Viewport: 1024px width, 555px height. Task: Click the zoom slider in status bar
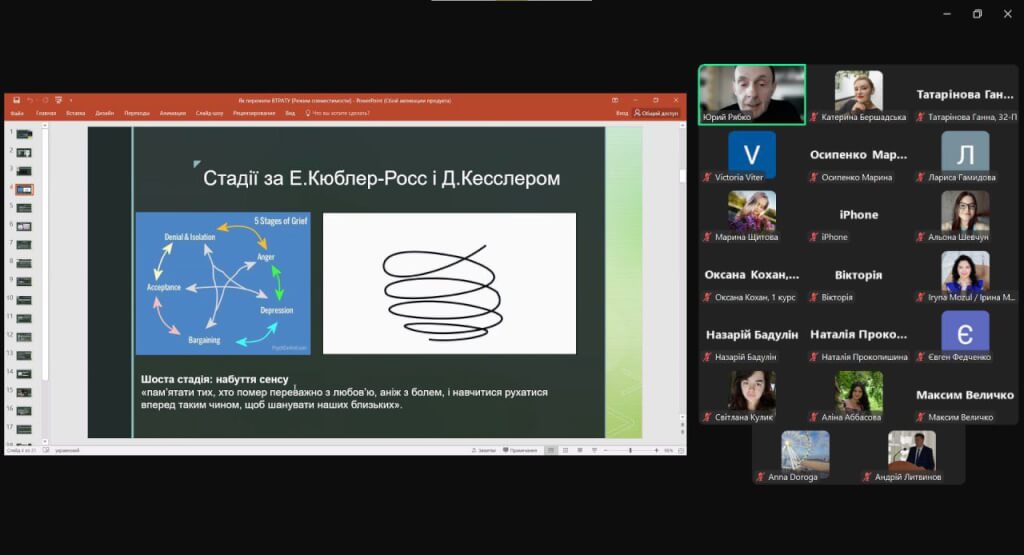[630, 450]
